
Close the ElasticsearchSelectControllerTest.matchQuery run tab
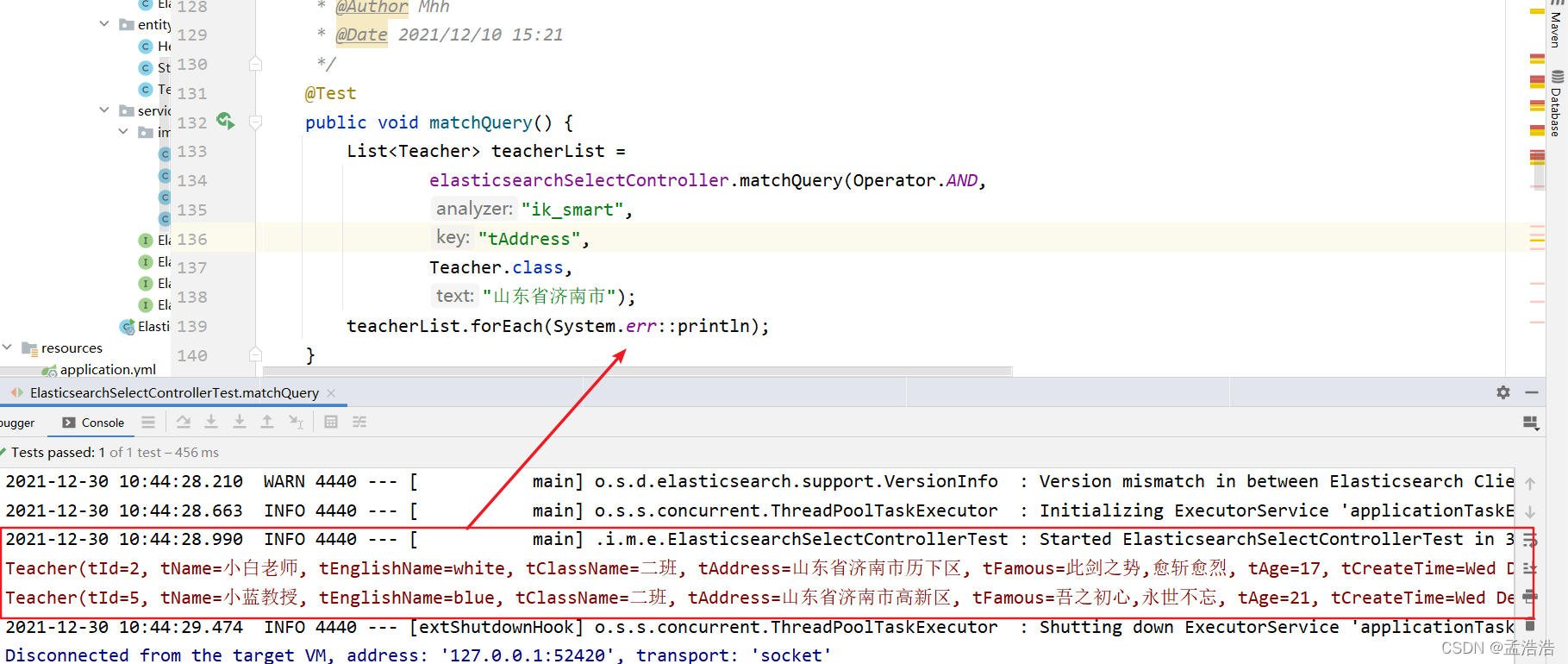(331, 392)
